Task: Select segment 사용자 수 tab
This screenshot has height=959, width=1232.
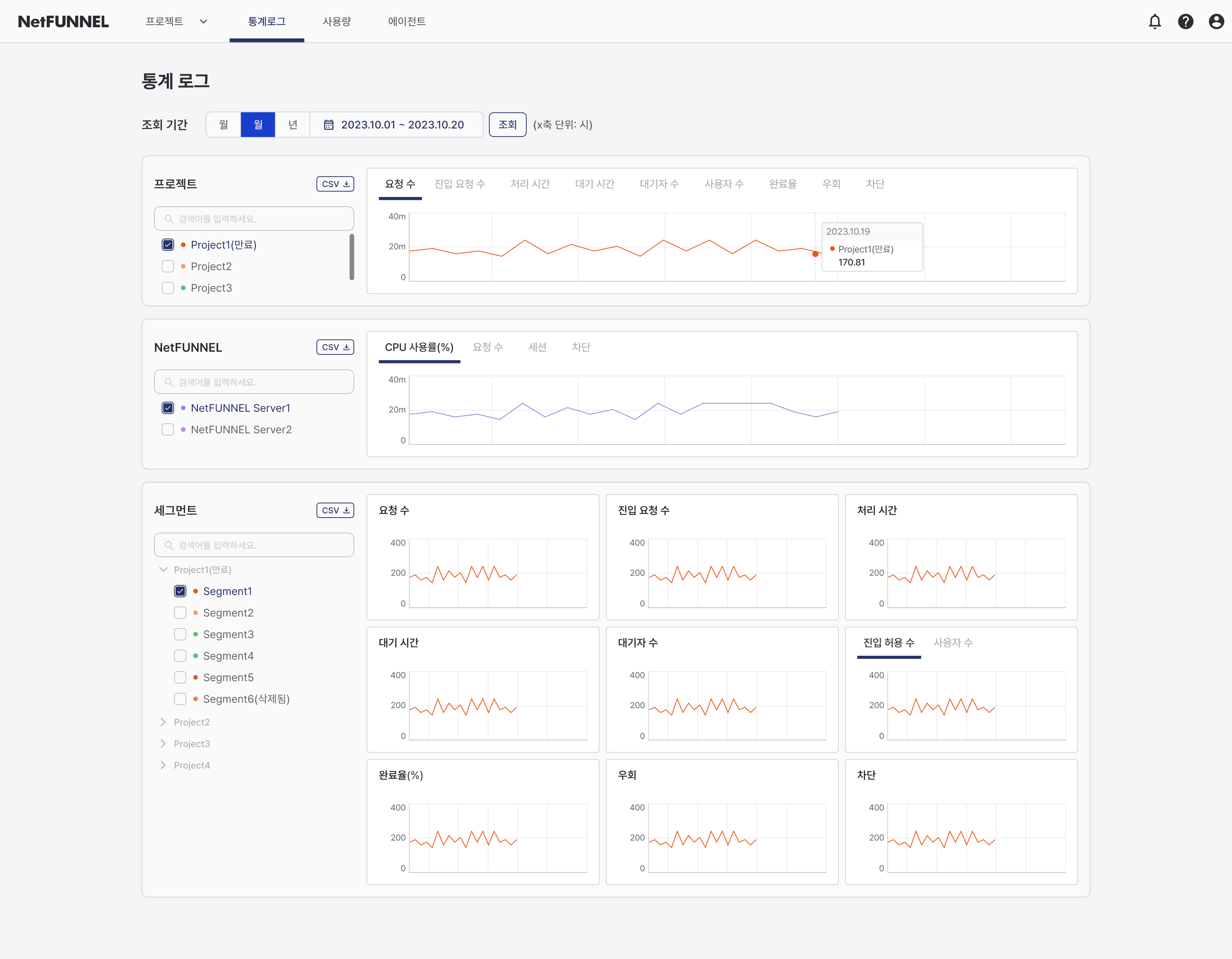Action: pos(953,643)
